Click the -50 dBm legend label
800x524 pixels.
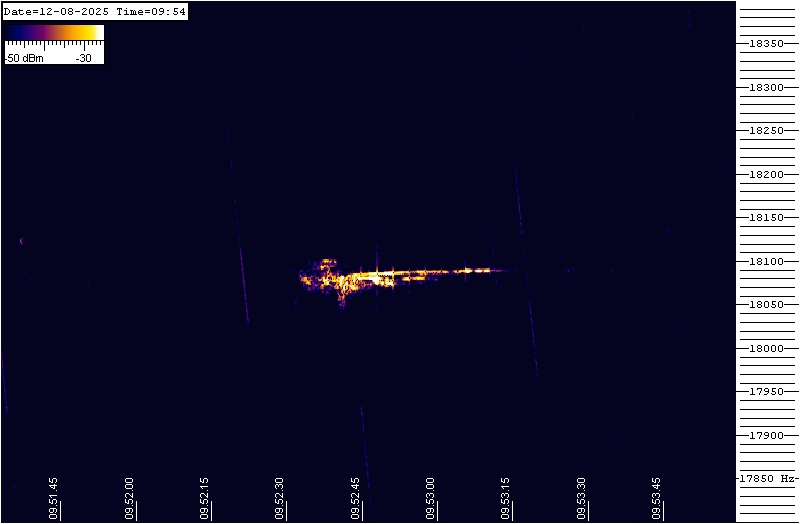[x=24, y=58]
